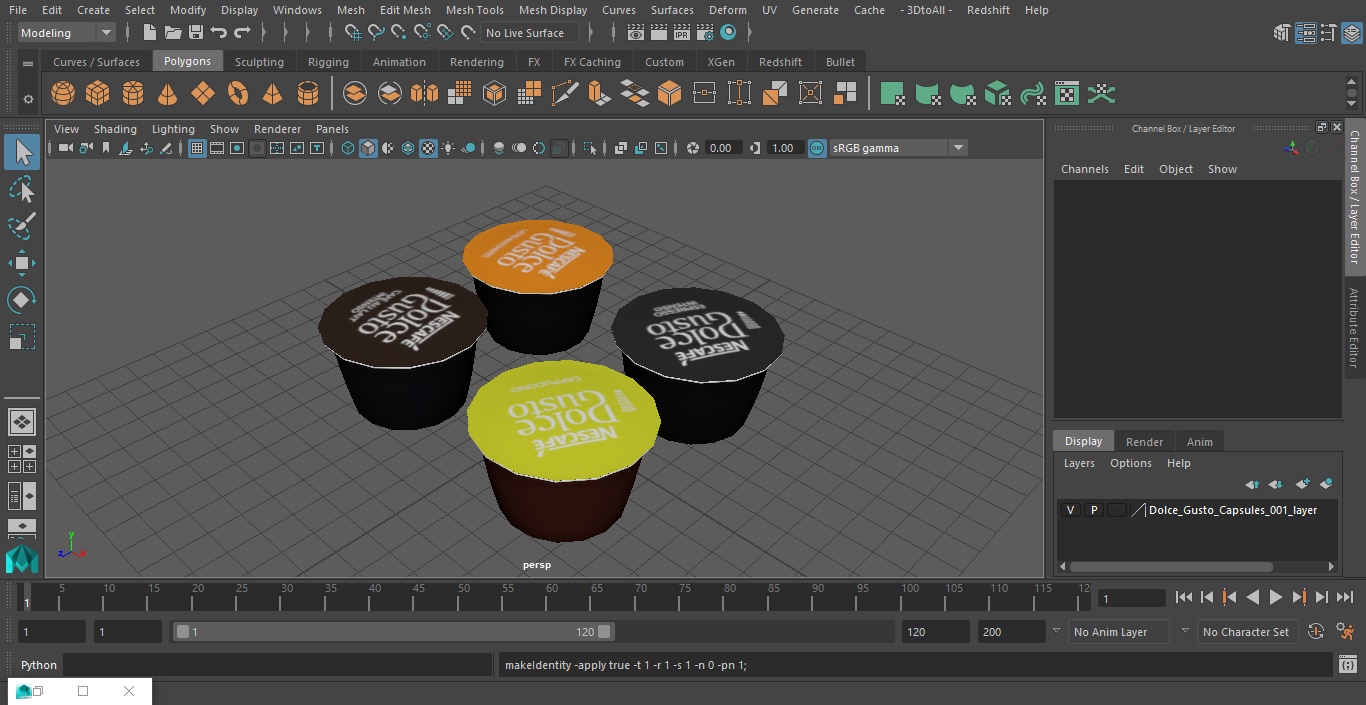1366x705 pixels.
Task: Open the Deform menu
Action: 727,10
